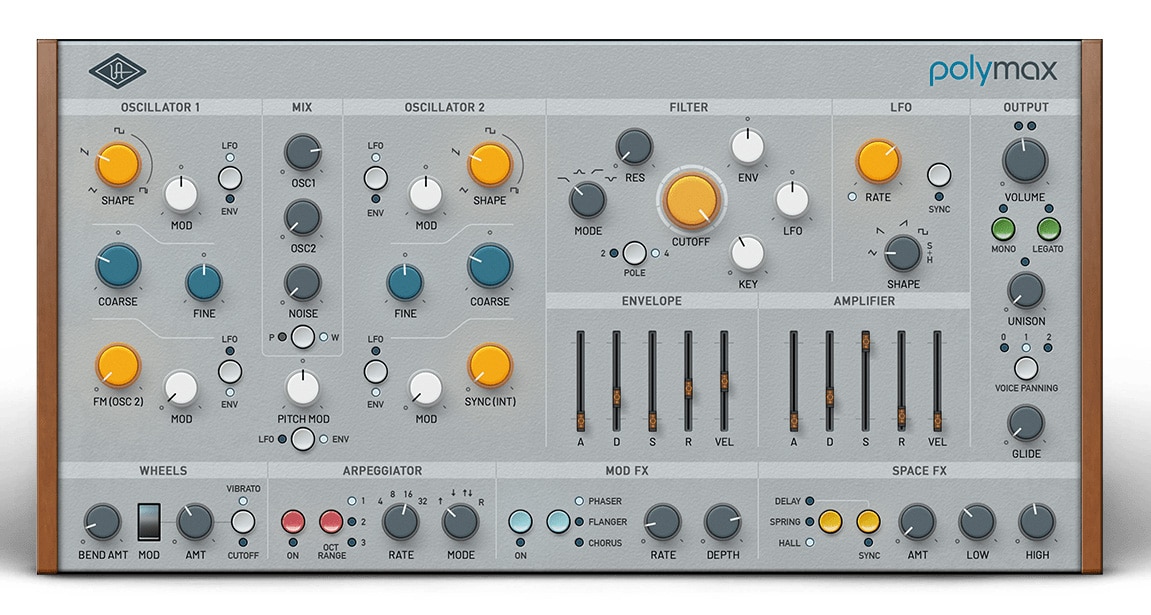The width and height of the screenshot is (1151, 615).
Task: Click the wheels VIBRATO/CUTOFF destination button
Action: (x=243, y=522)
